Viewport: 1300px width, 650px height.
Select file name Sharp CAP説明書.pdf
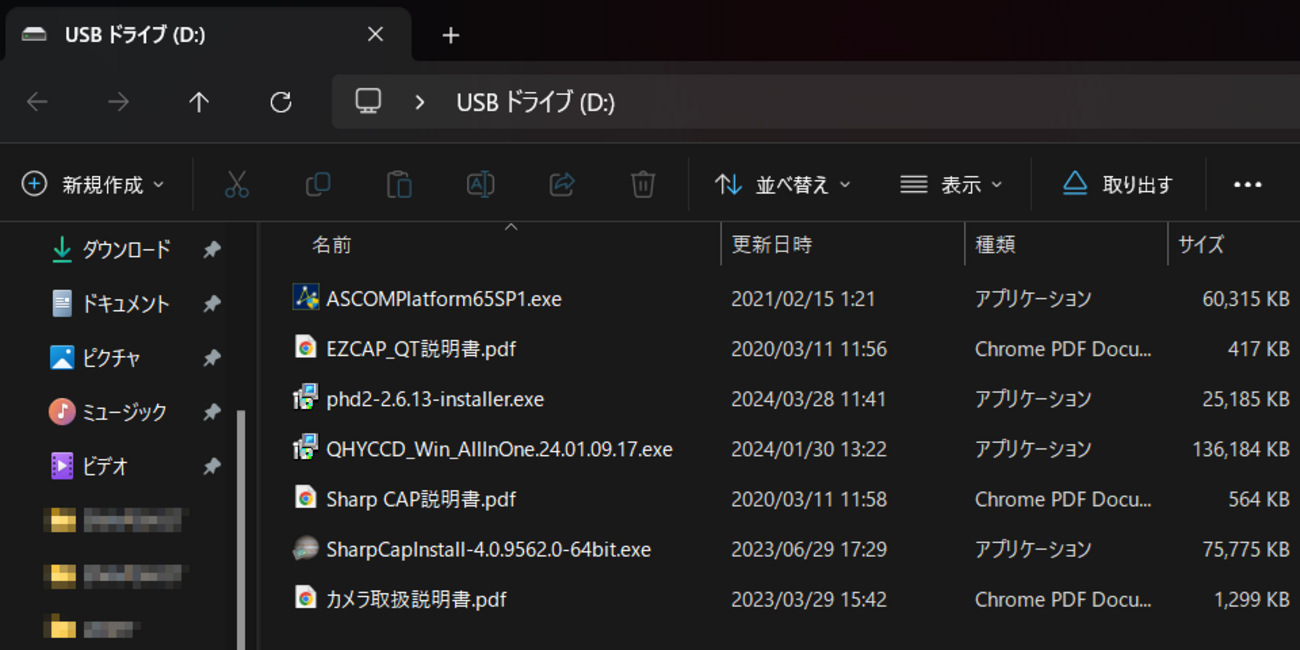click(421, 499)
